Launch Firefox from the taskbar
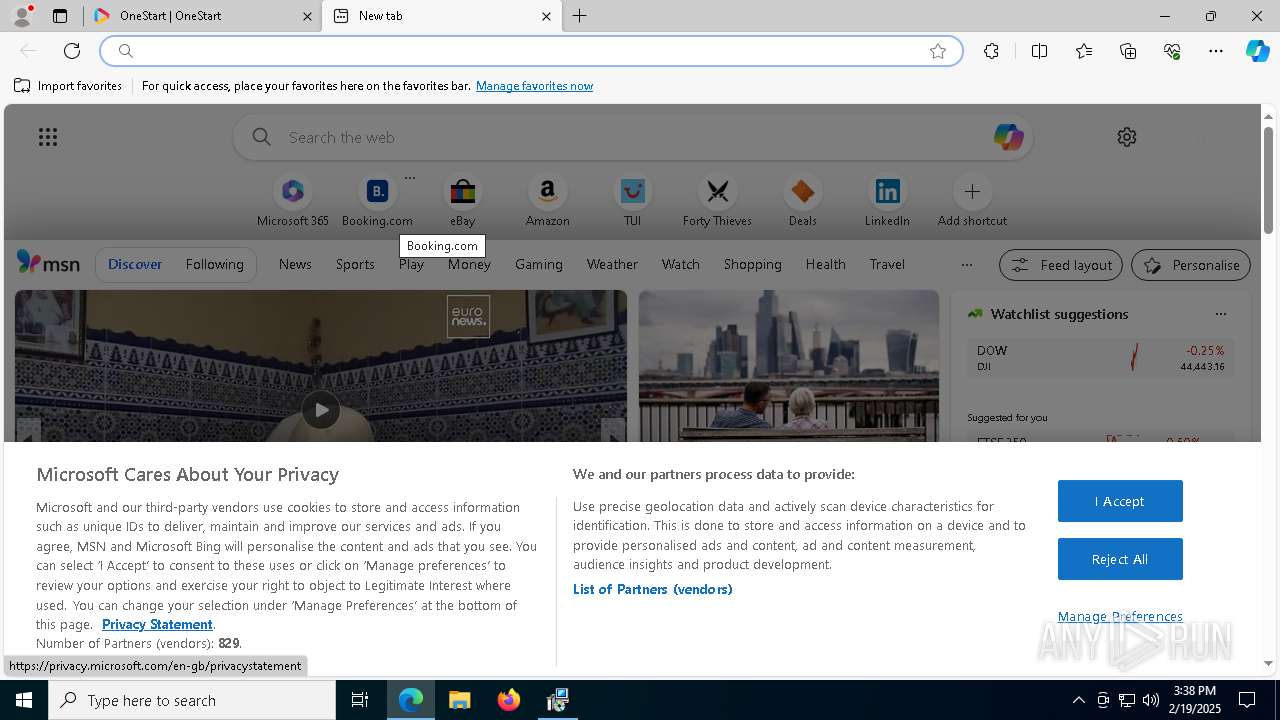Image resolution: width=1280 pixels, height=720 pixels. (509, 700)
